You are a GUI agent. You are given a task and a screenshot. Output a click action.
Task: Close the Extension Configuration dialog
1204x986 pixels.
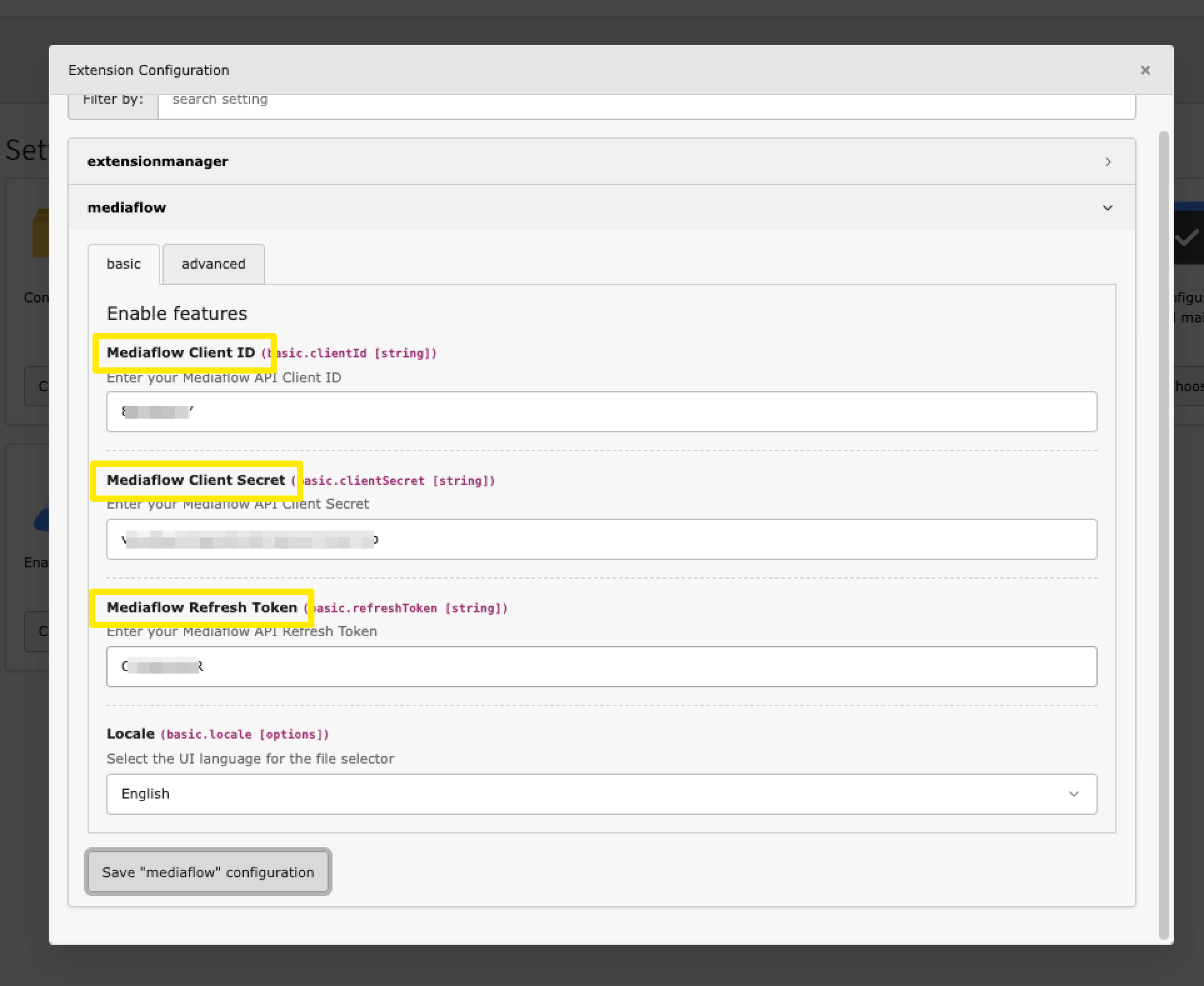(1145, 70)
